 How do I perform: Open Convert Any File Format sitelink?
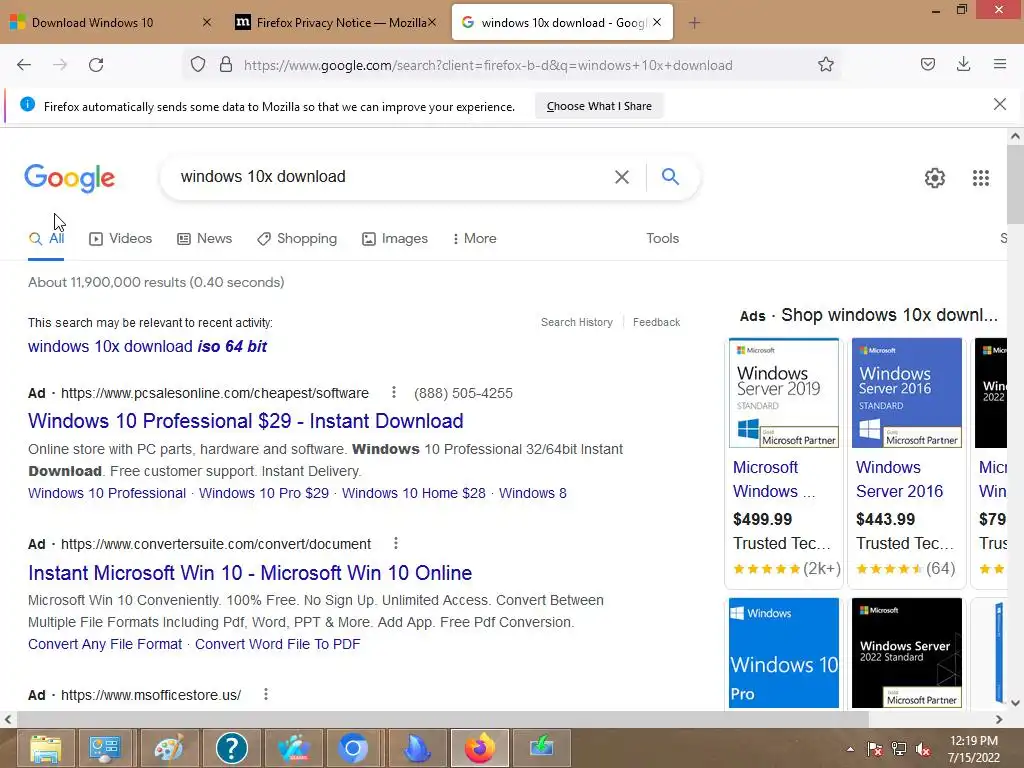tap(105, 644)
